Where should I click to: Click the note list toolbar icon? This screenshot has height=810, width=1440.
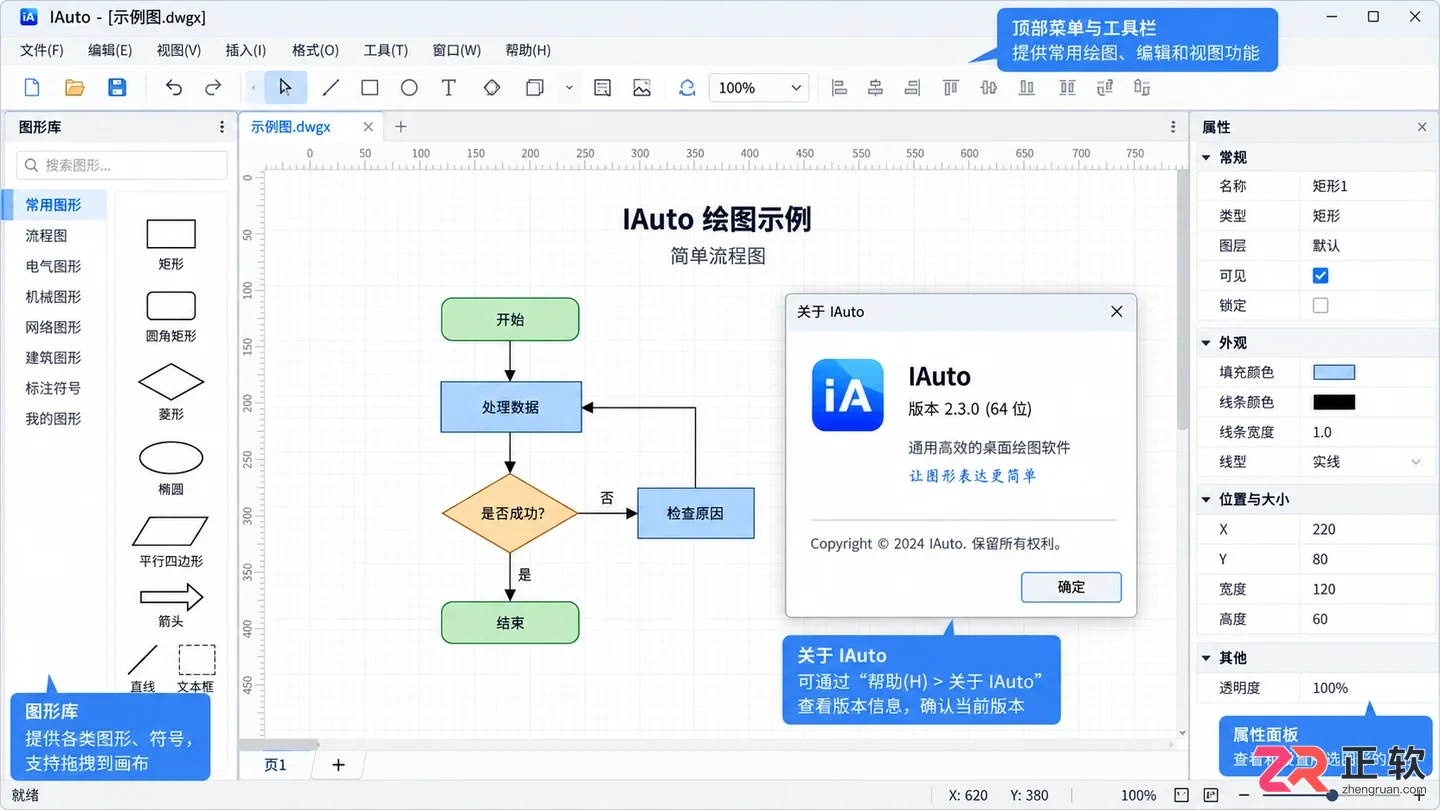[602, 88]
